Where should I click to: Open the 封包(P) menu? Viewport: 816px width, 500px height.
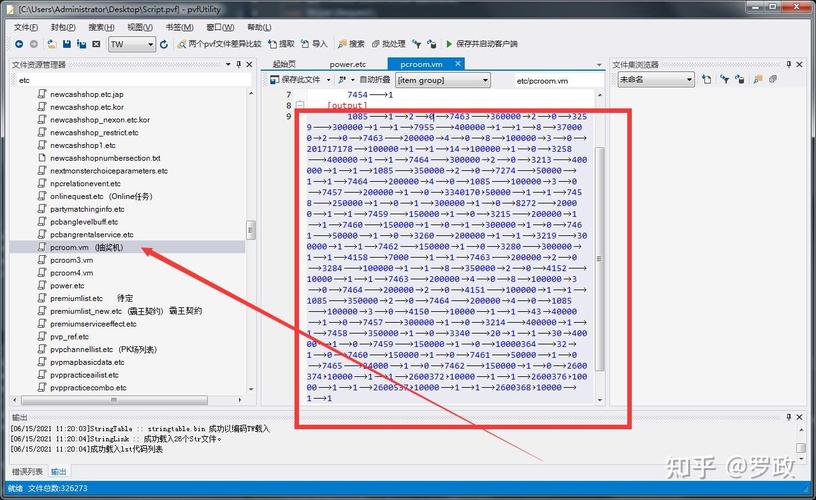coord(63,27)
